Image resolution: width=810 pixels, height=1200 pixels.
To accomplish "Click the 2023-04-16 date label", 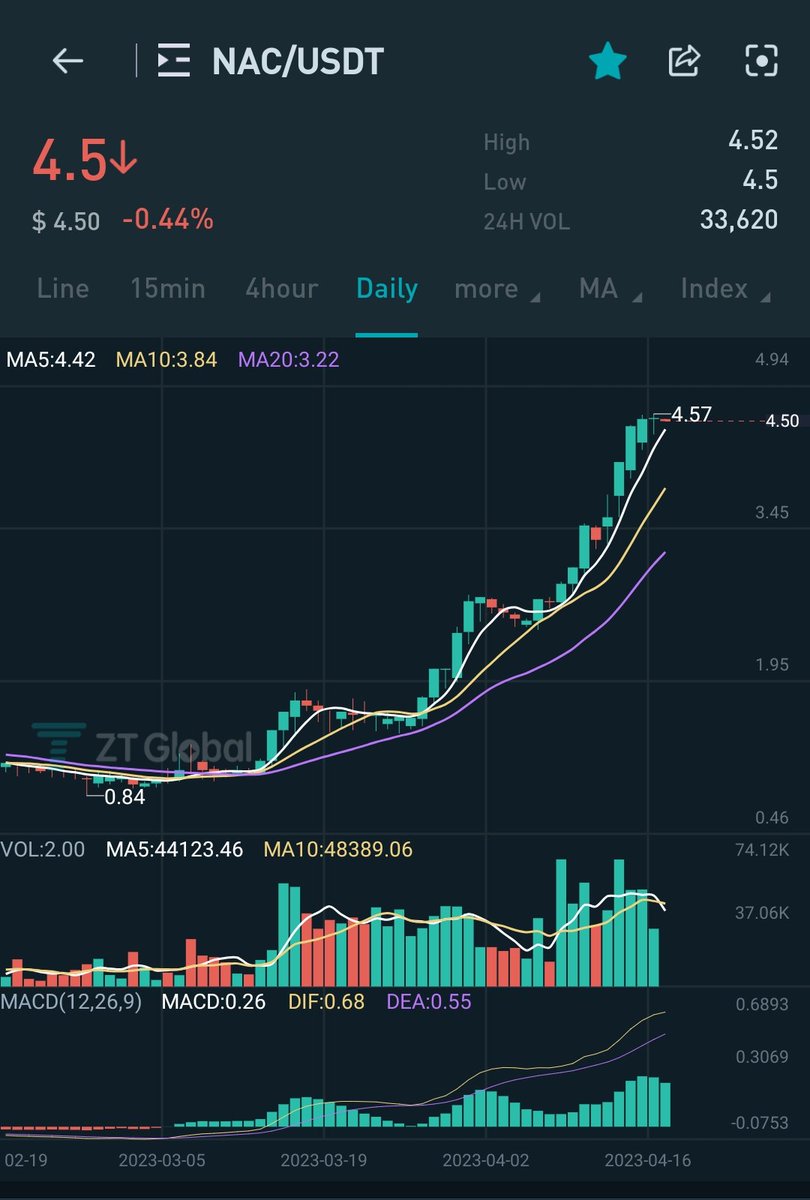I will [647, 1161].
